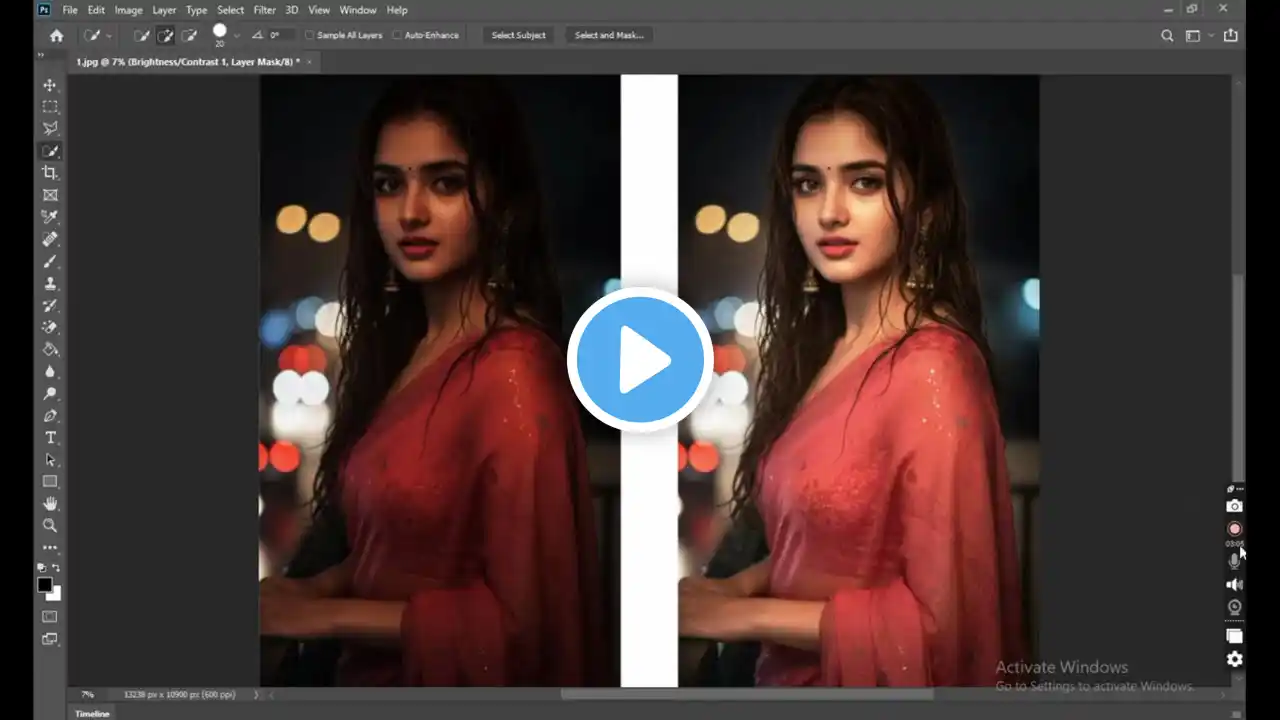This screenshot has height=720, width=1280.
Task: Select the Rectangle shape tool
Action: point(50,482)
